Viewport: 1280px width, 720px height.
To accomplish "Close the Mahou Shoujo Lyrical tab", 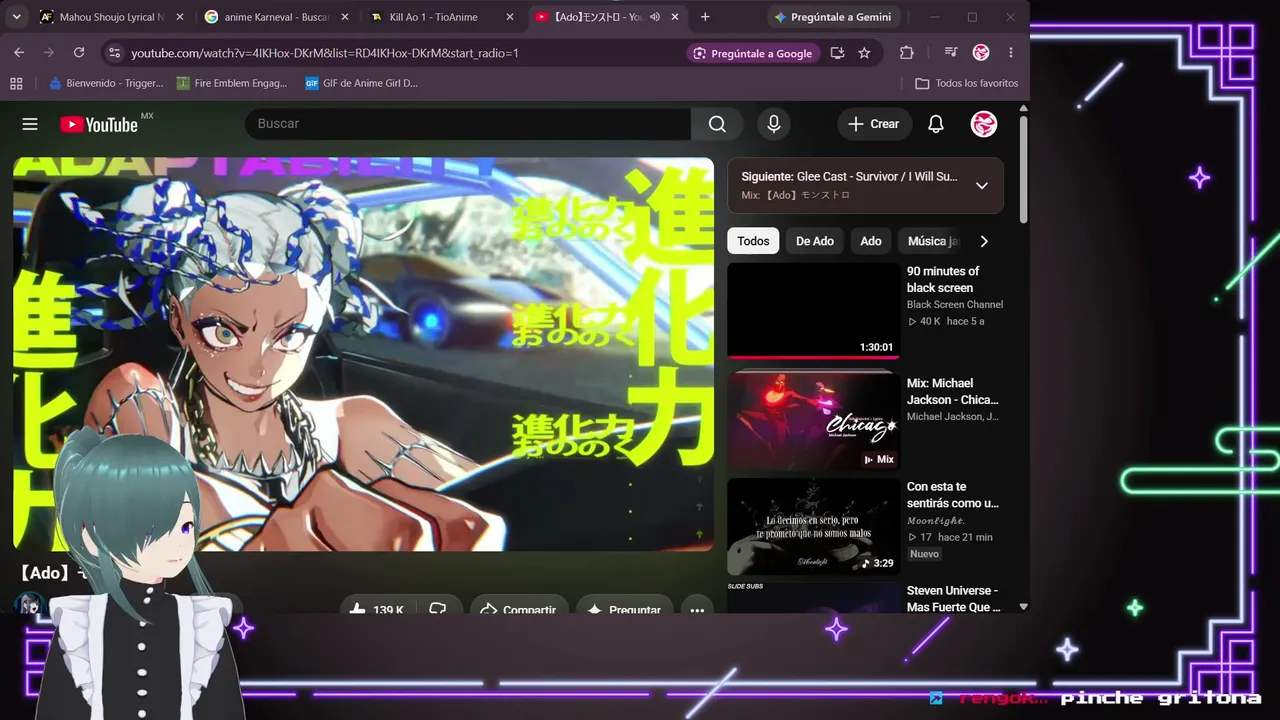I will pos(179,17).
